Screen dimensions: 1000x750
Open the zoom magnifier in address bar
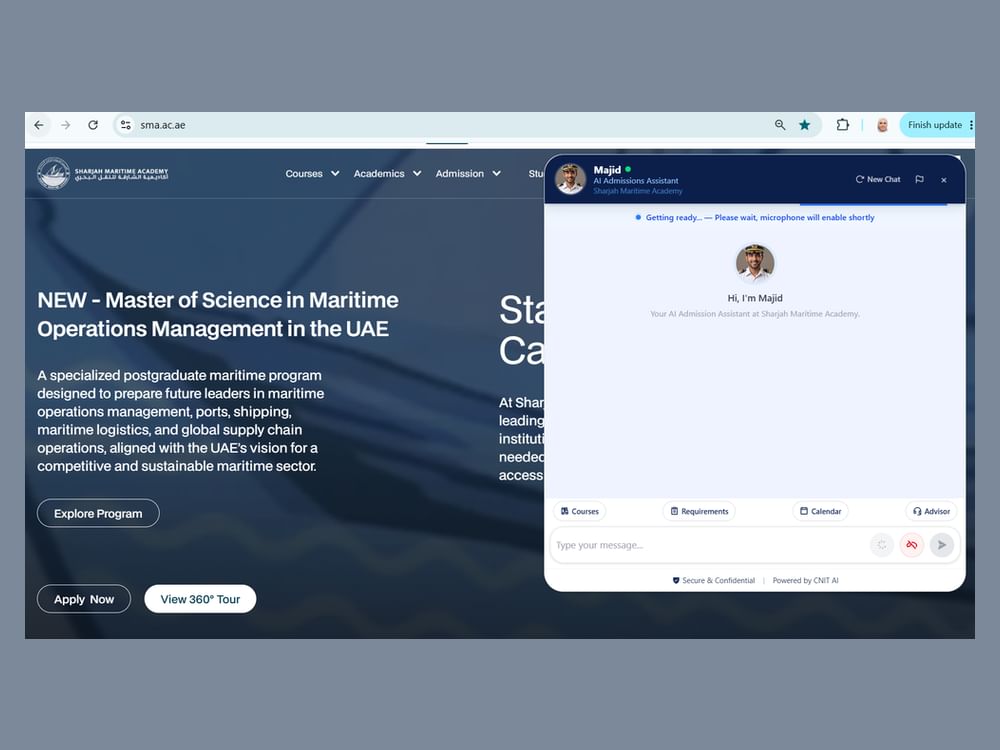780,125
